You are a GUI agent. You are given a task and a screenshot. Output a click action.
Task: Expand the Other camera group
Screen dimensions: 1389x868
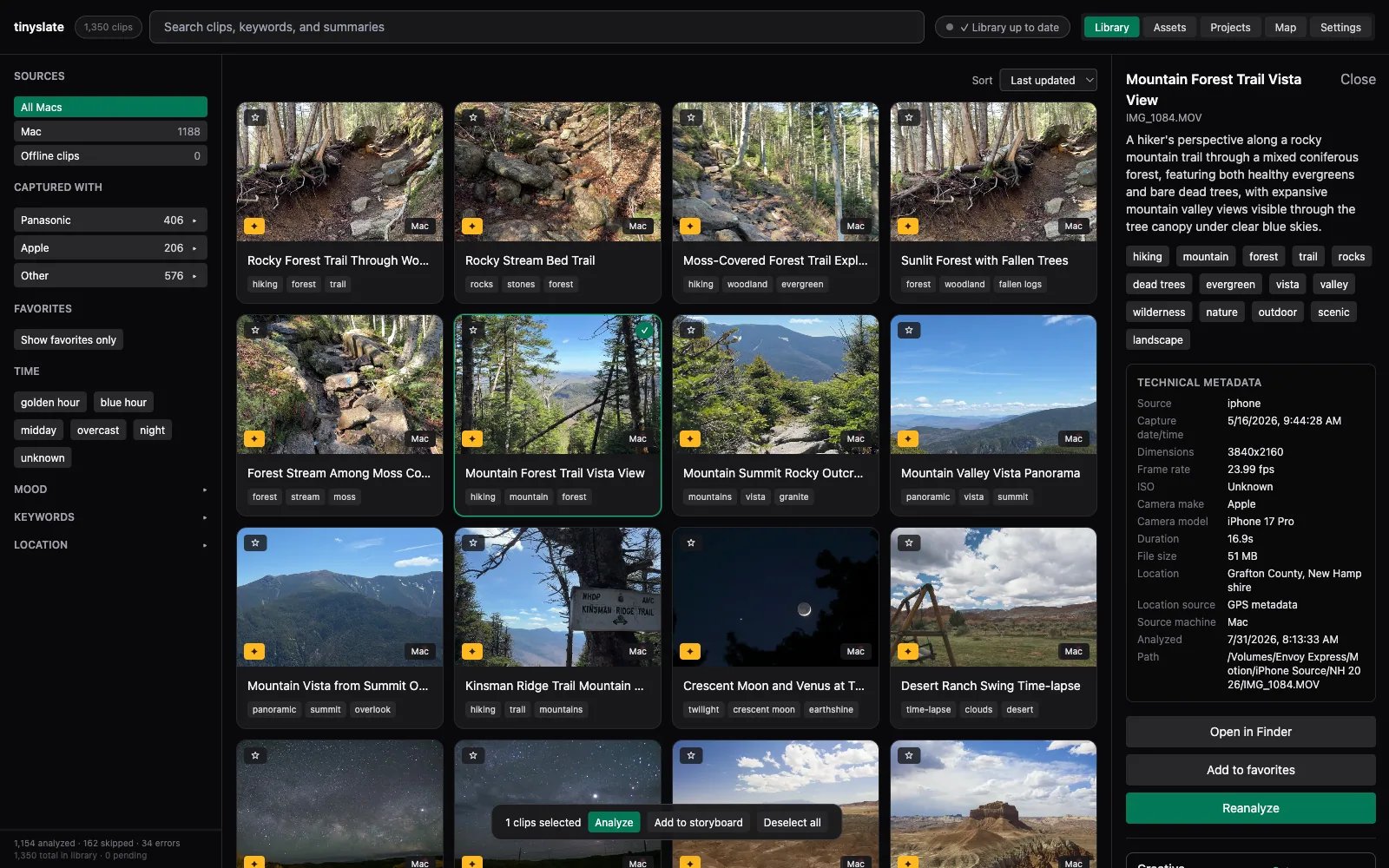(110, 275)
